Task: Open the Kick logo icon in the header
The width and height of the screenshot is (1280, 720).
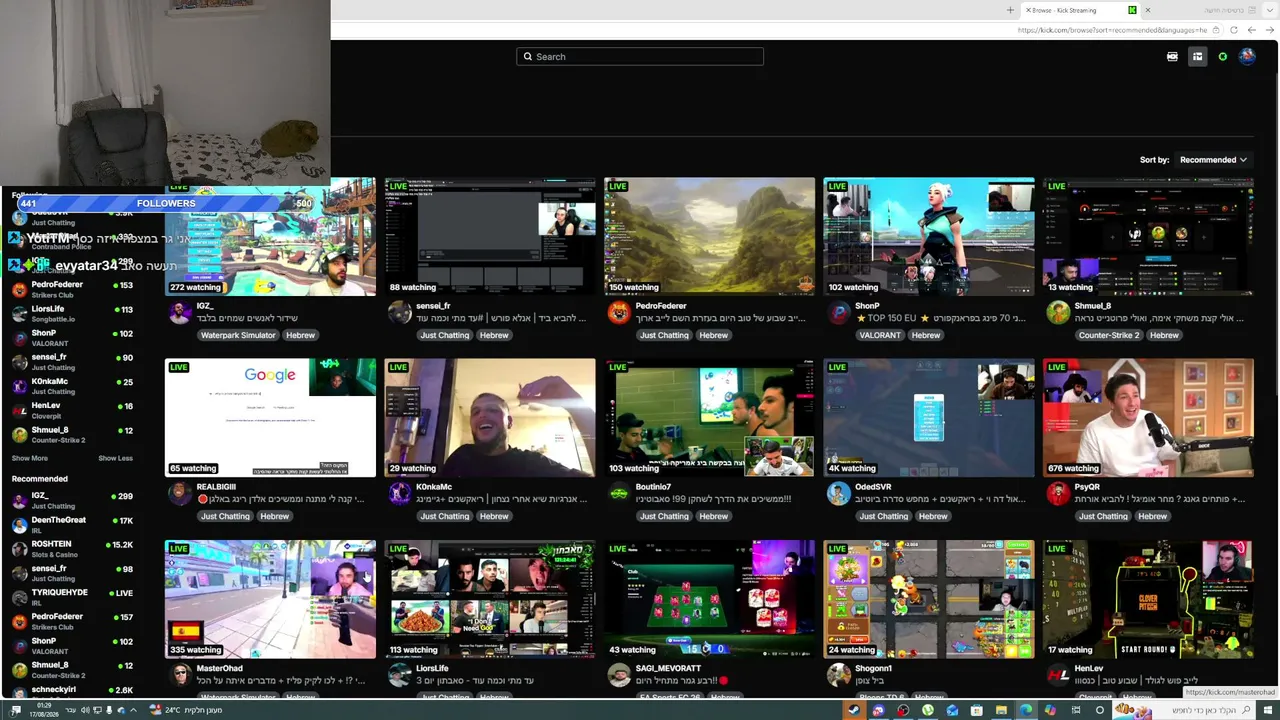Action: coord(1172,57)
